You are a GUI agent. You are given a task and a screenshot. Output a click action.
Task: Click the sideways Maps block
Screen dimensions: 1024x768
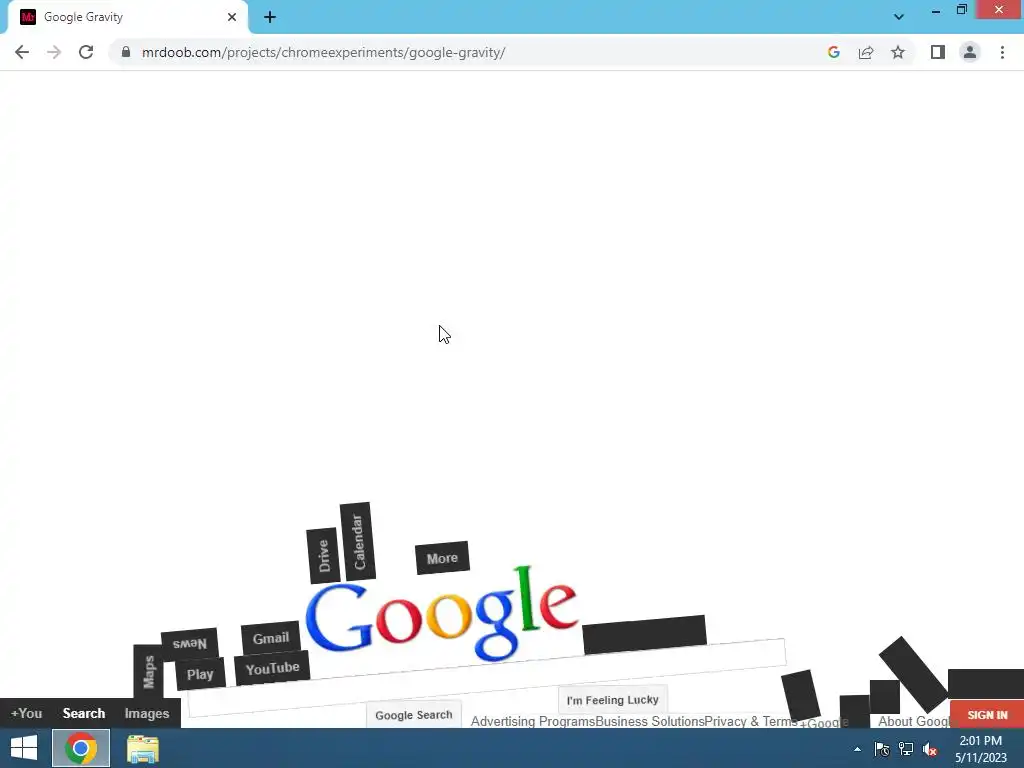click(x=148, y=672)
